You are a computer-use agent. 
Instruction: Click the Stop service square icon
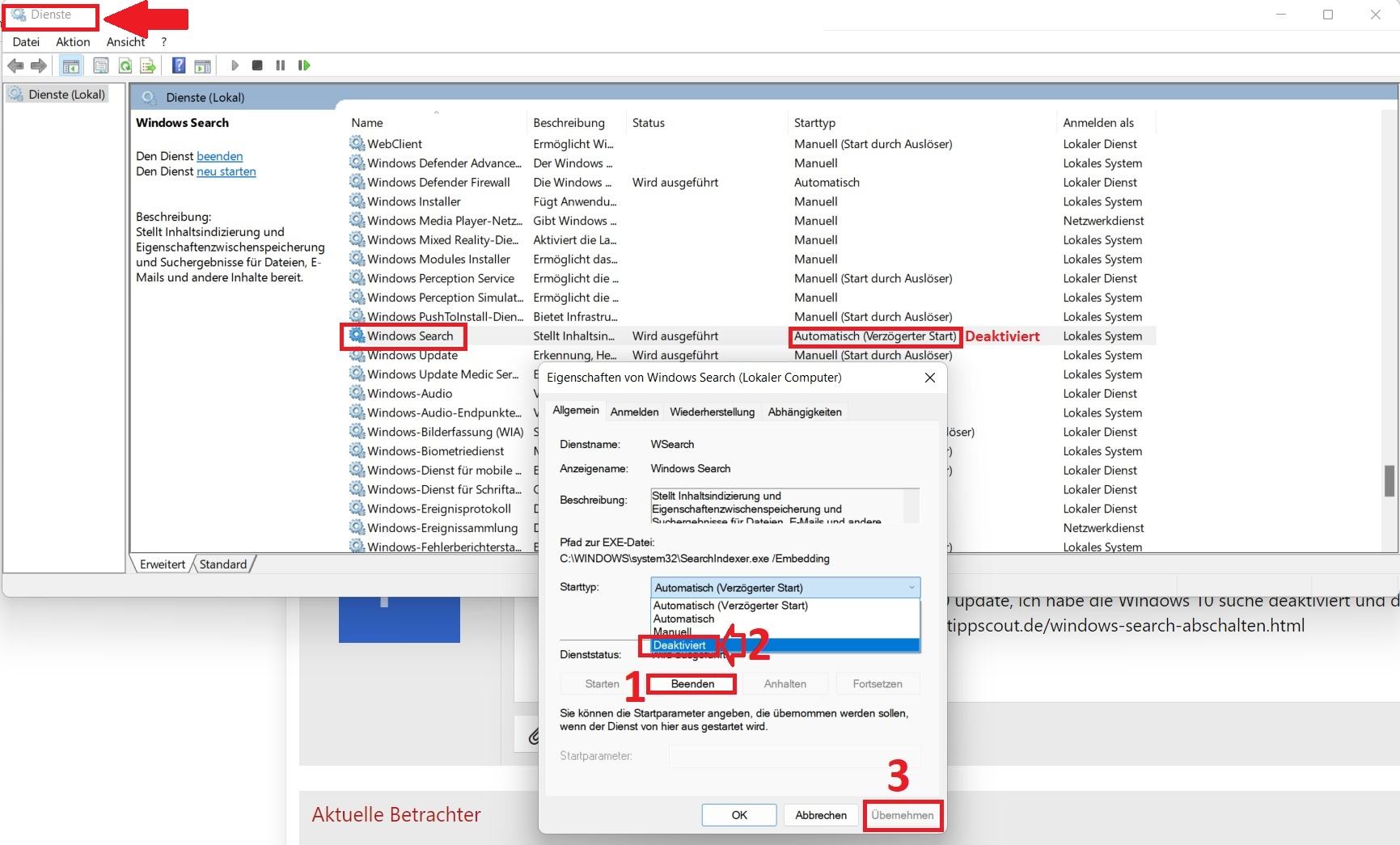257,65
